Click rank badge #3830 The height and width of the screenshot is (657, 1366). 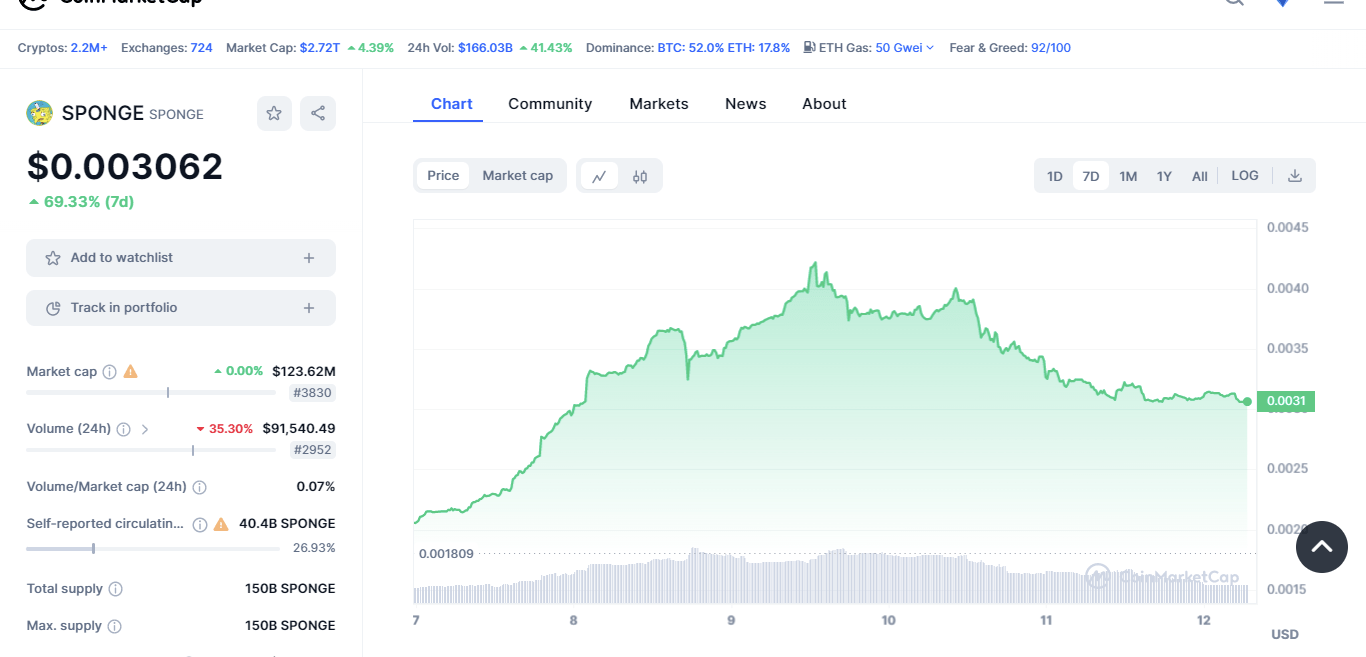click(x=311, y=393)
